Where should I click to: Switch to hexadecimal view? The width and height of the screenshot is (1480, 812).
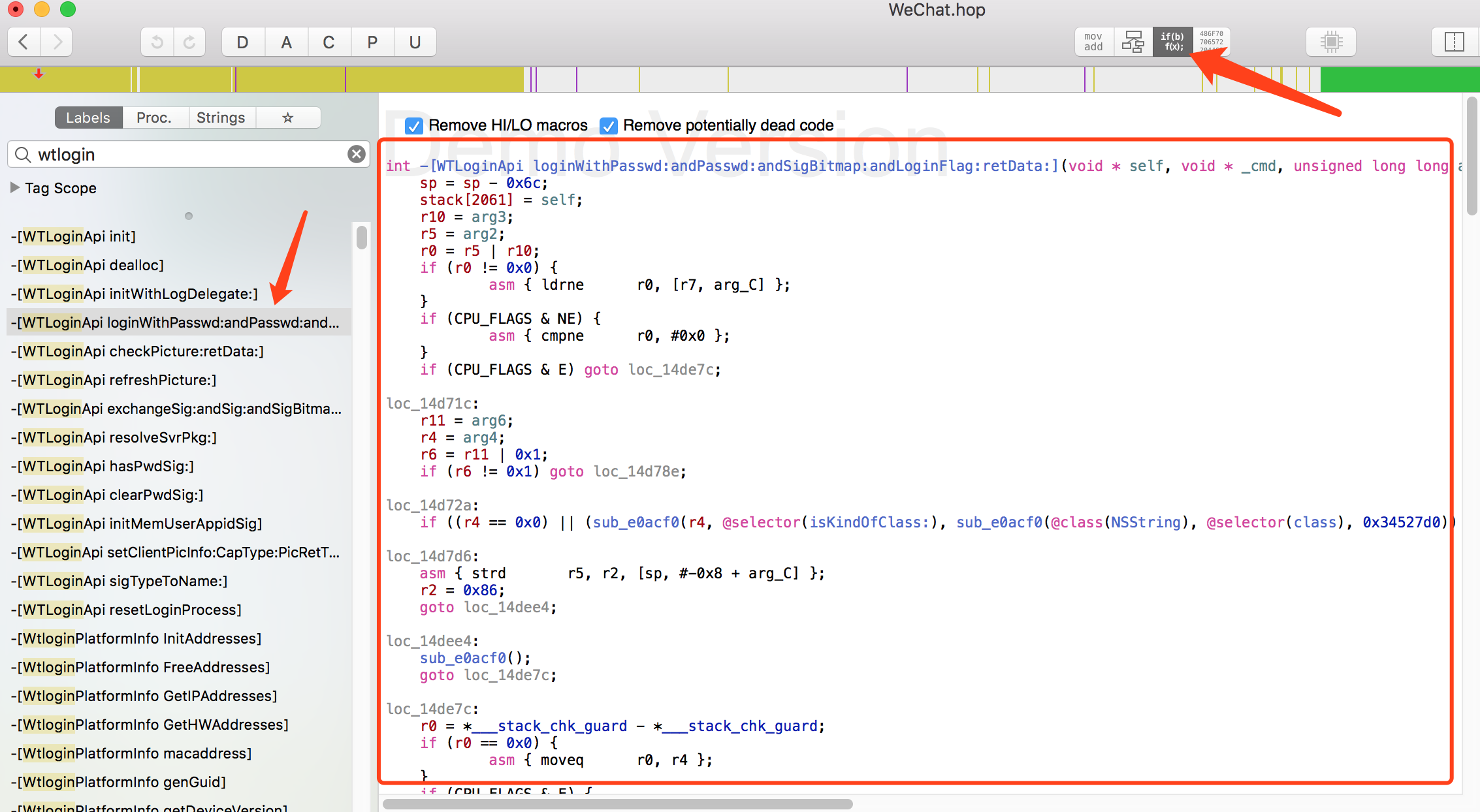[x=1212, y=42]
